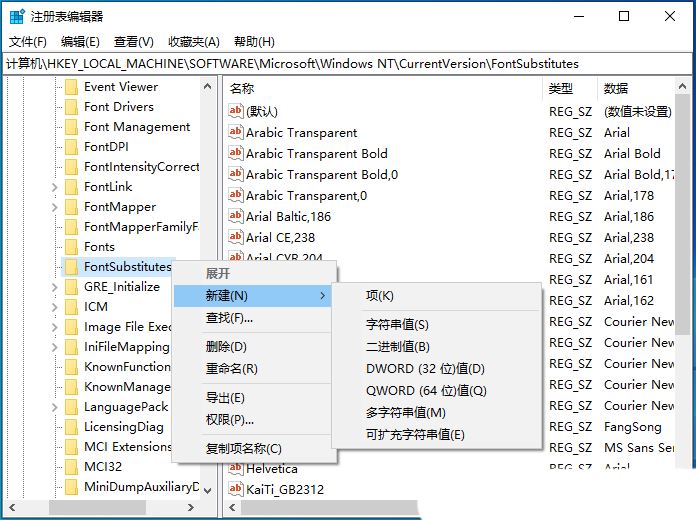Expand the FontLink tree node

coord(55,187)
